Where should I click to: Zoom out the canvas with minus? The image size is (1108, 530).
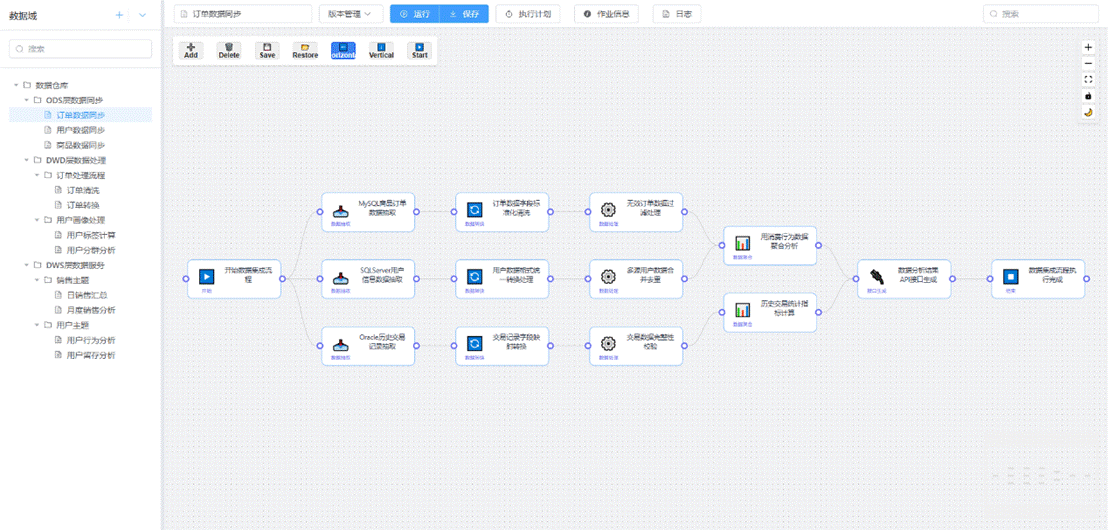pos(1088,63)
